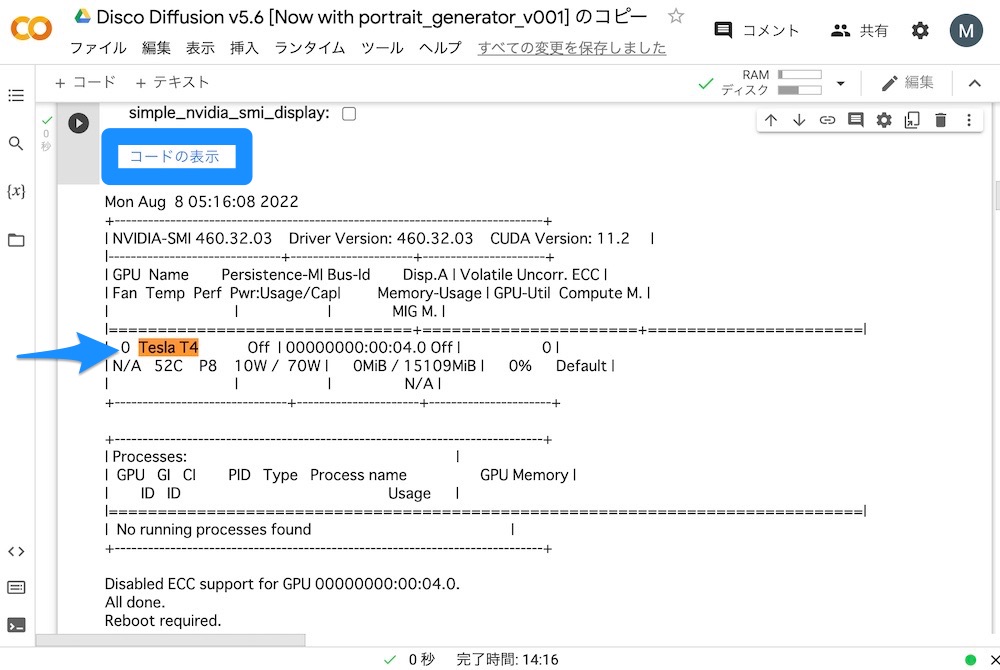Open the 表示 menu
This screenshot has height=670, width=1000.
(x=200, y=48)
